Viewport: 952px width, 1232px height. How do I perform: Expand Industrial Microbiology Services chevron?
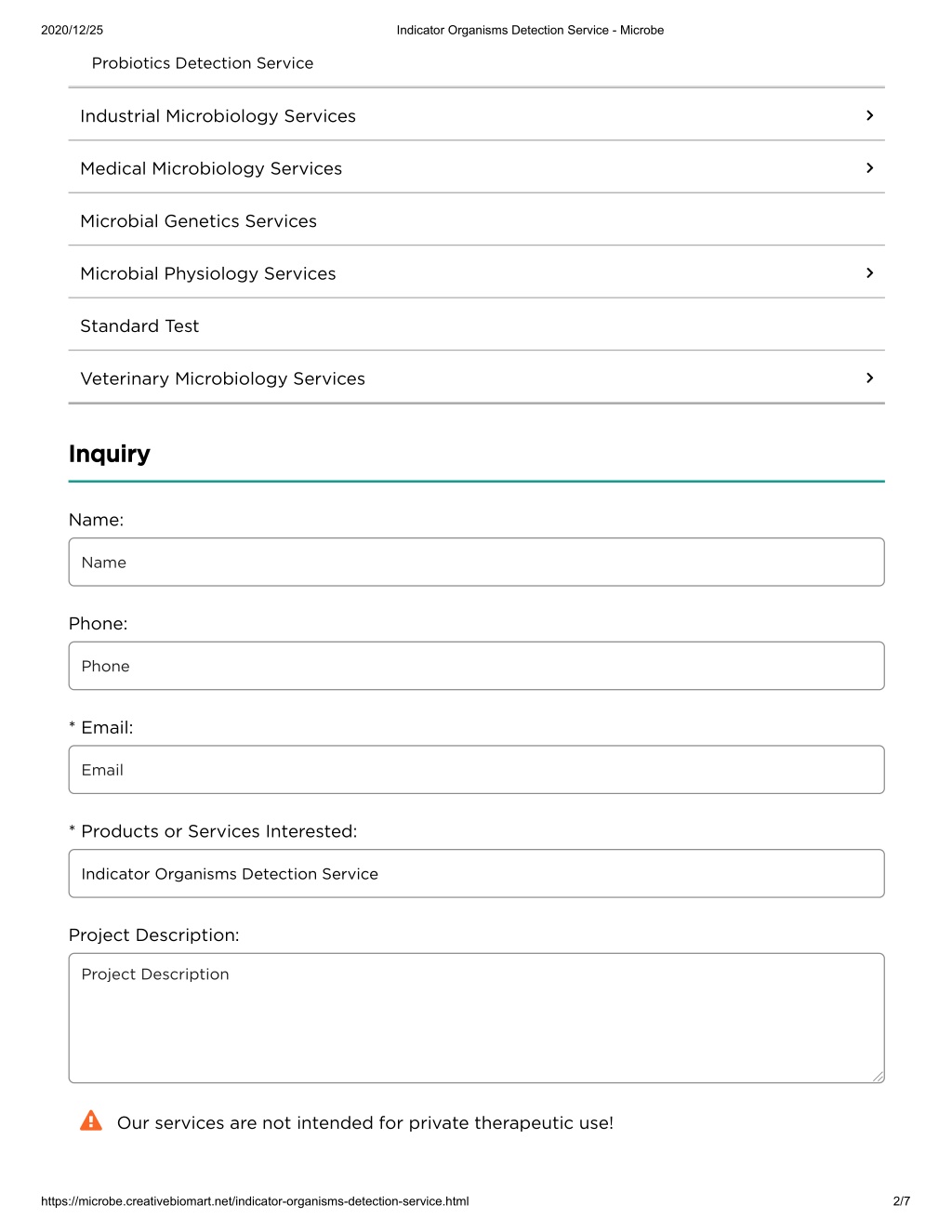pos(869,115)
